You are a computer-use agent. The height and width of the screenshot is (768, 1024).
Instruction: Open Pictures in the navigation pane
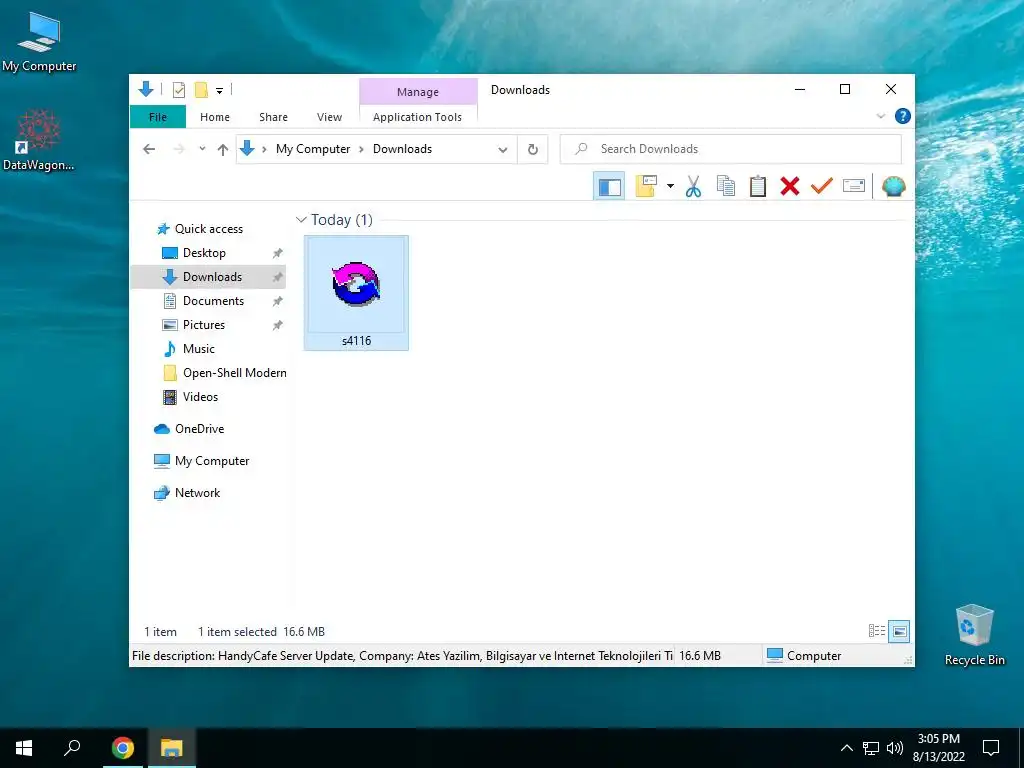click(x=204, y=325)
